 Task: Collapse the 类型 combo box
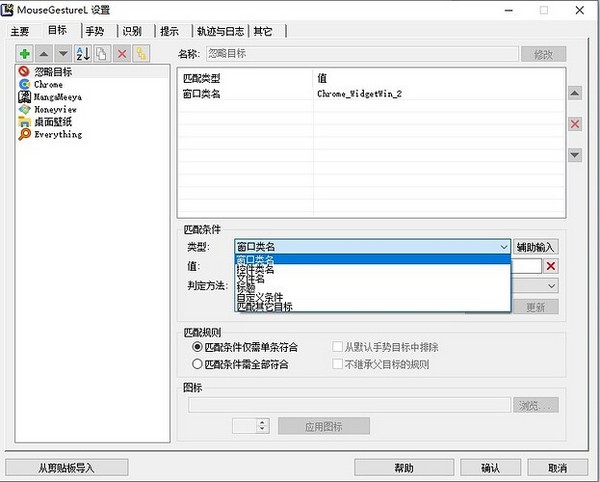[503, 246]
